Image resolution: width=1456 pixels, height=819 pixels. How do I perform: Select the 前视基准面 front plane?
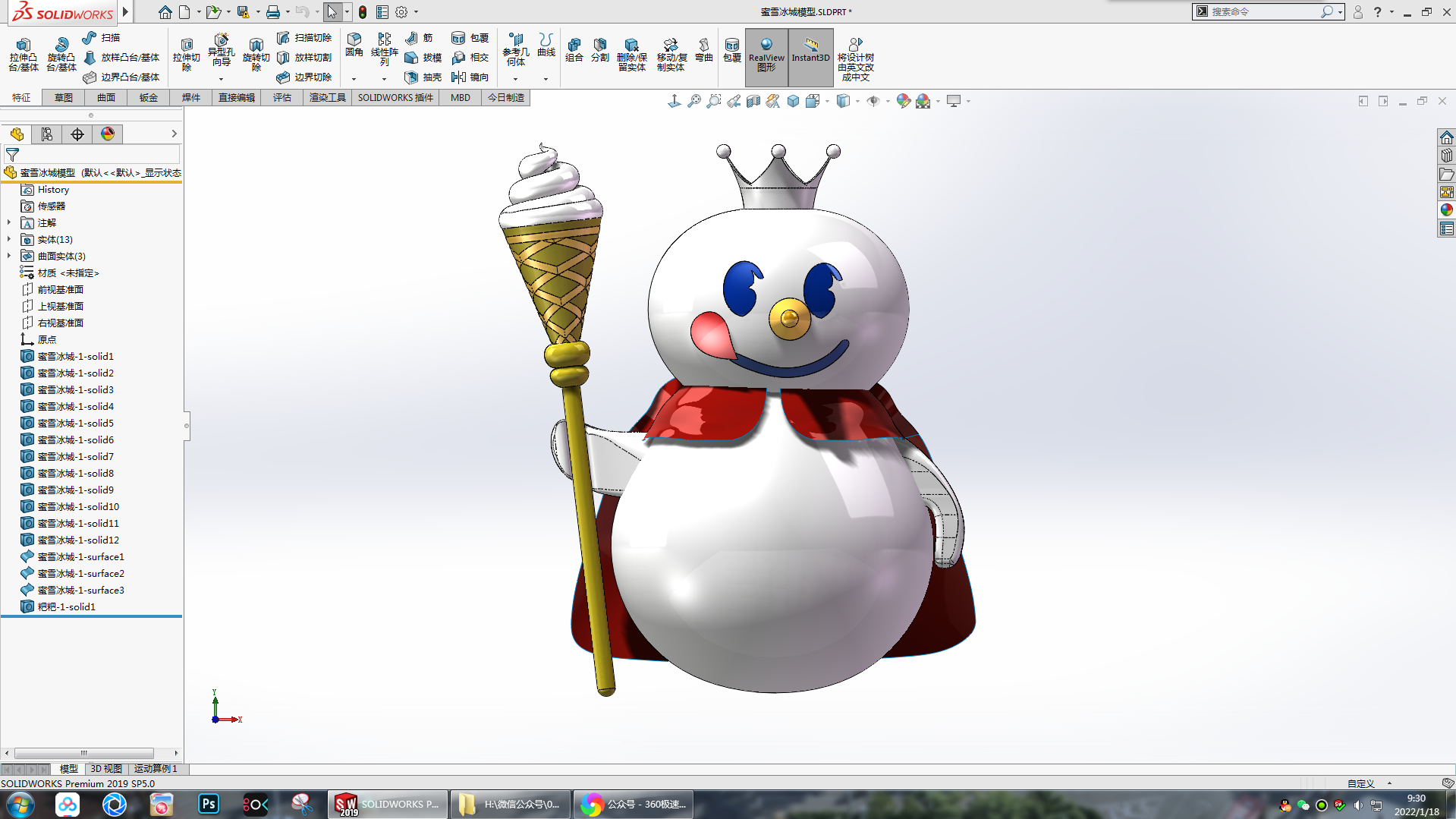pos(52,289)
